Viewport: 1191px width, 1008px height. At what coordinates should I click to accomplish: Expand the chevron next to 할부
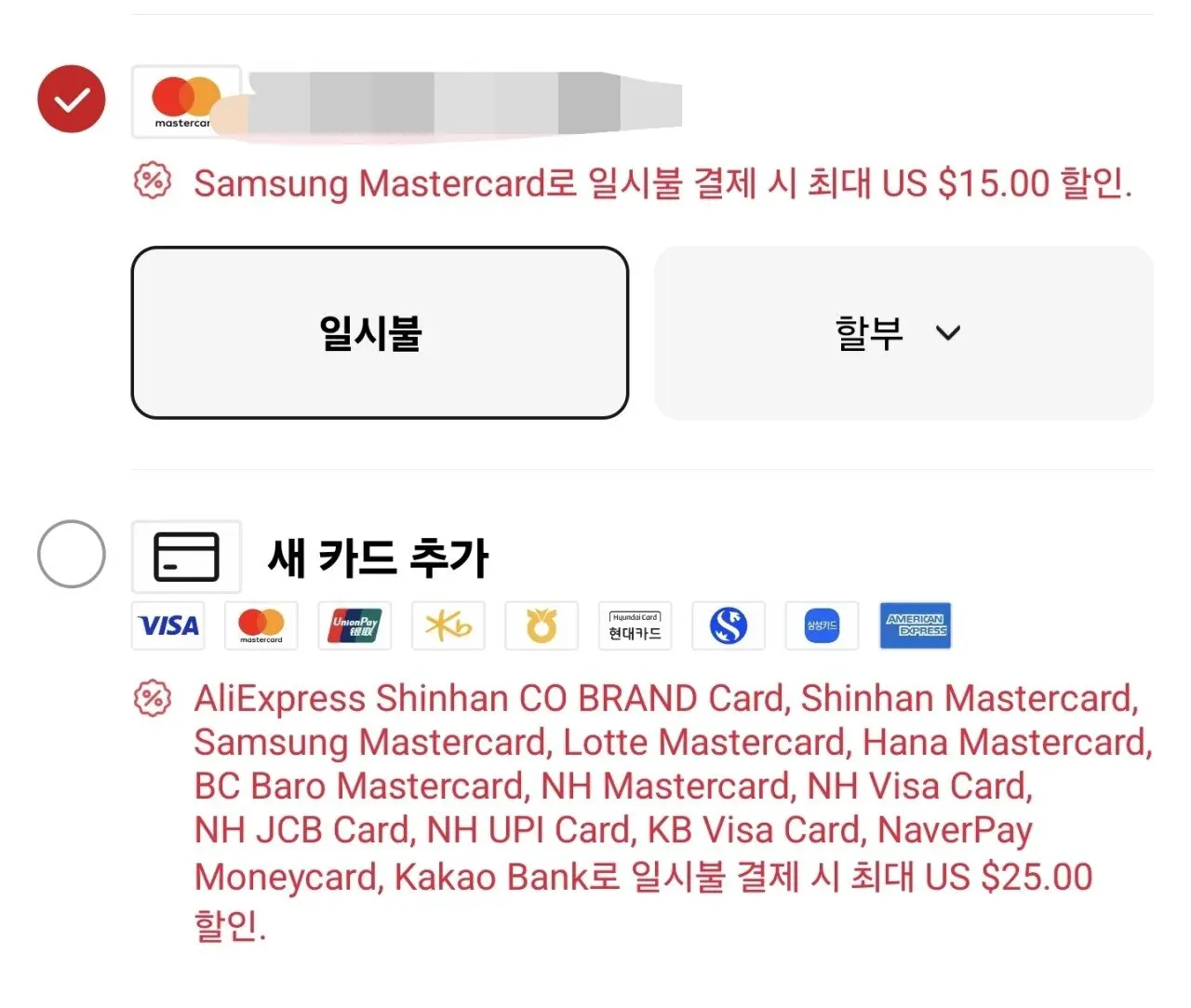948,333
